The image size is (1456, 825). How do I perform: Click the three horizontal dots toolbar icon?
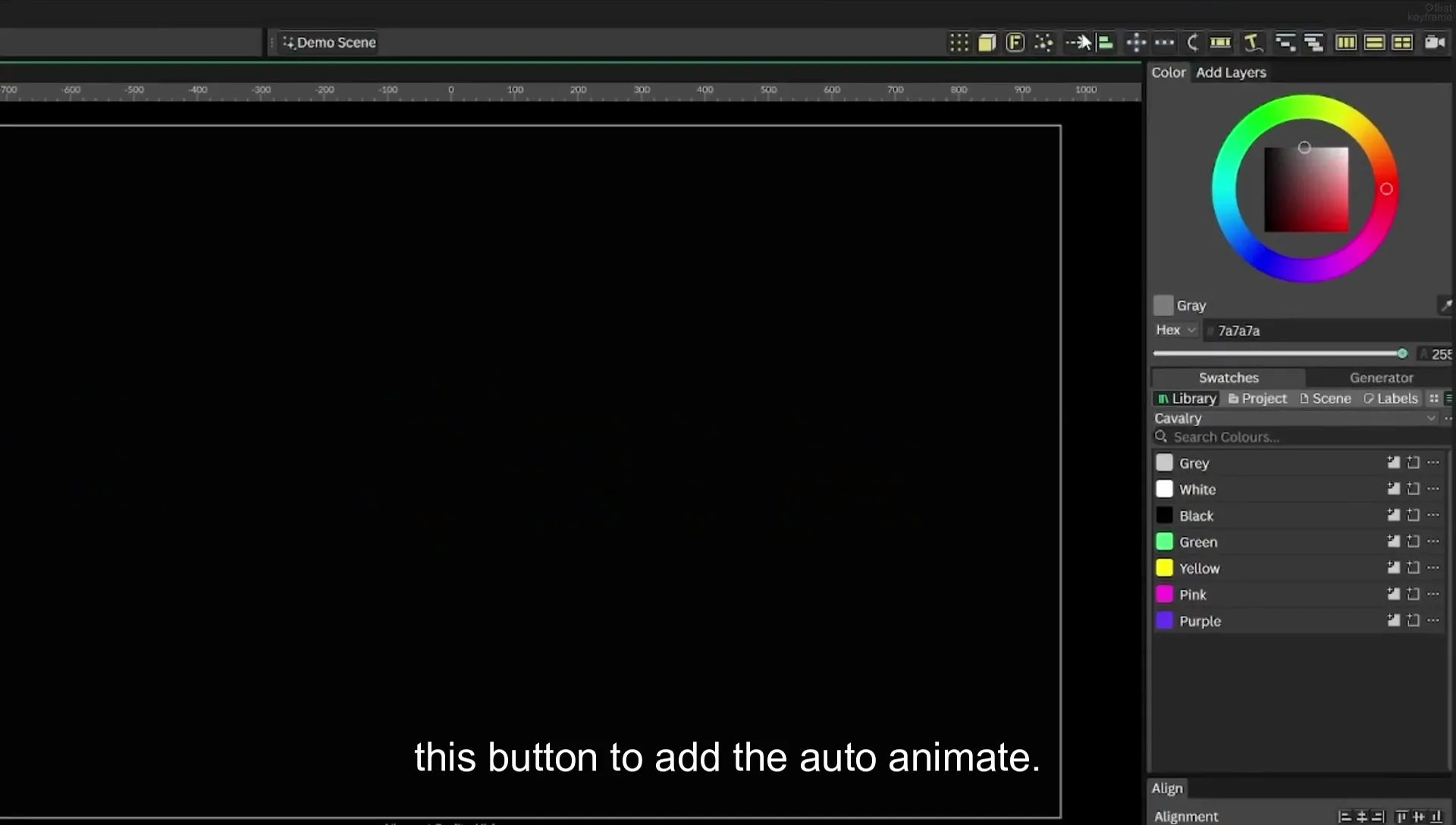click(x=1165, y=42)
